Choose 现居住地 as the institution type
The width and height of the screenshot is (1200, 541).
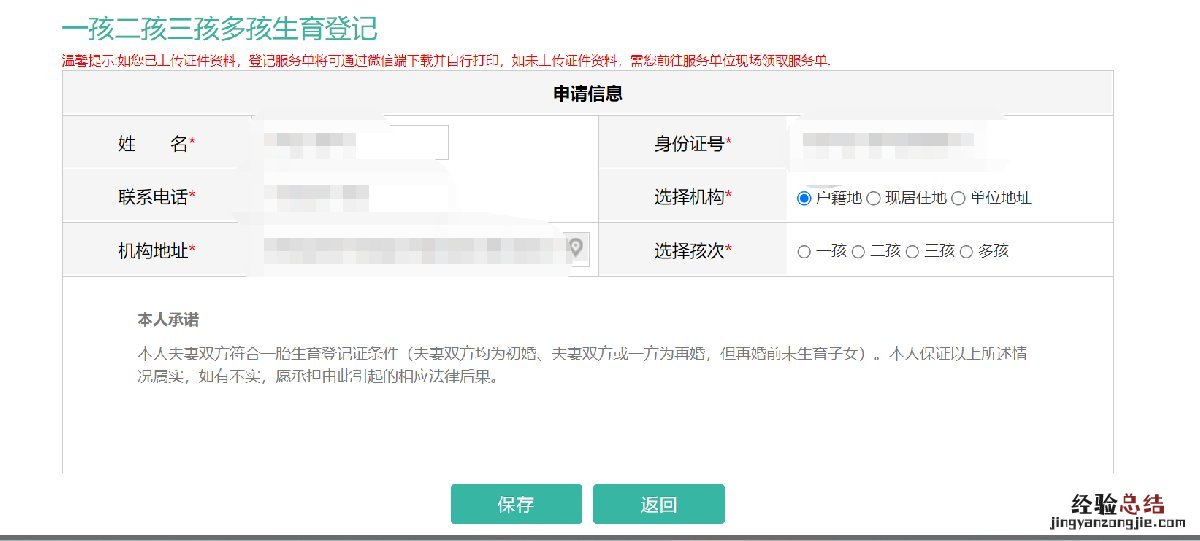pos(873,198)
